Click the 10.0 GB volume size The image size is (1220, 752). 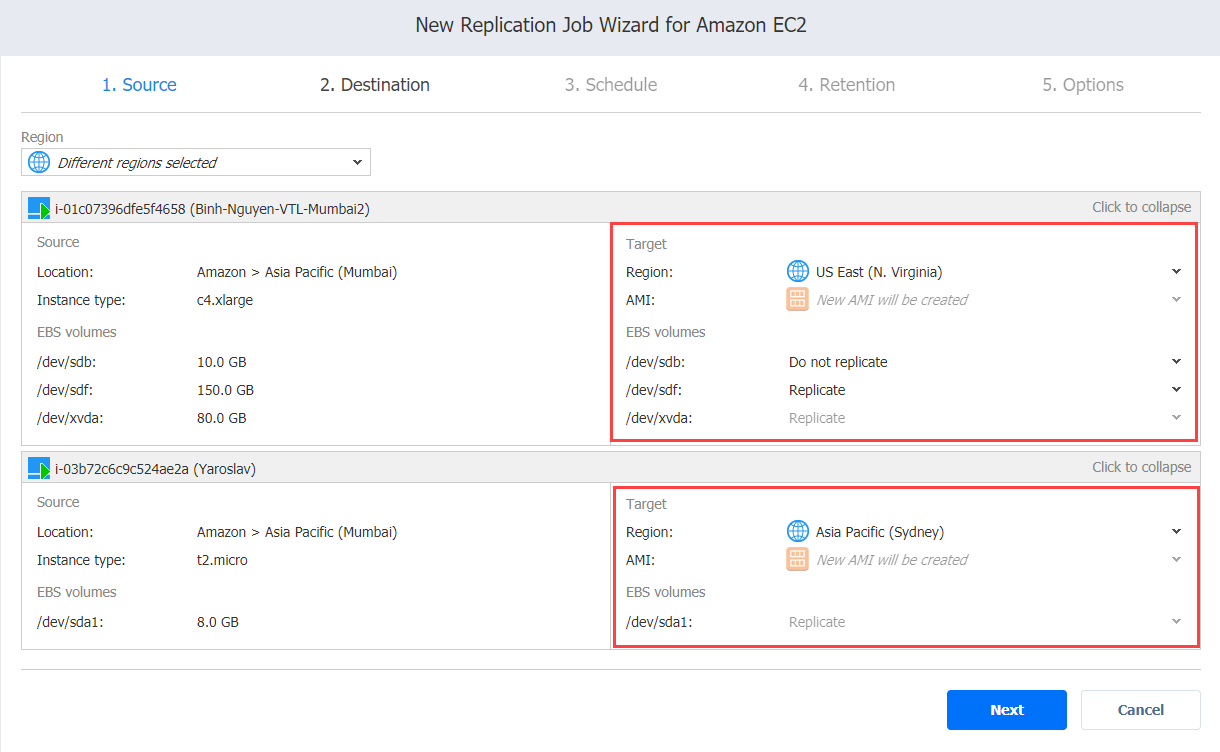(222, 362)
